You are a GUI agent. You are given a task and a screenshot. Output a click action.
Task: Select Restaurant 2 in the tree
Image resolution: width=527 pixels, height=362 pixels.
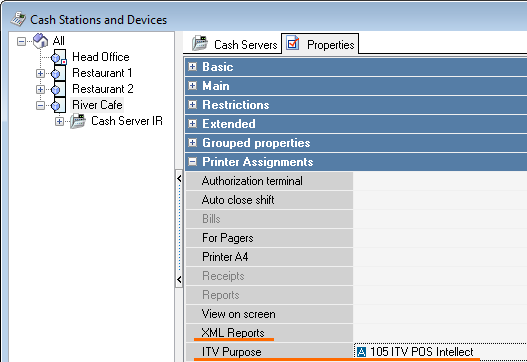pos(103,89)
